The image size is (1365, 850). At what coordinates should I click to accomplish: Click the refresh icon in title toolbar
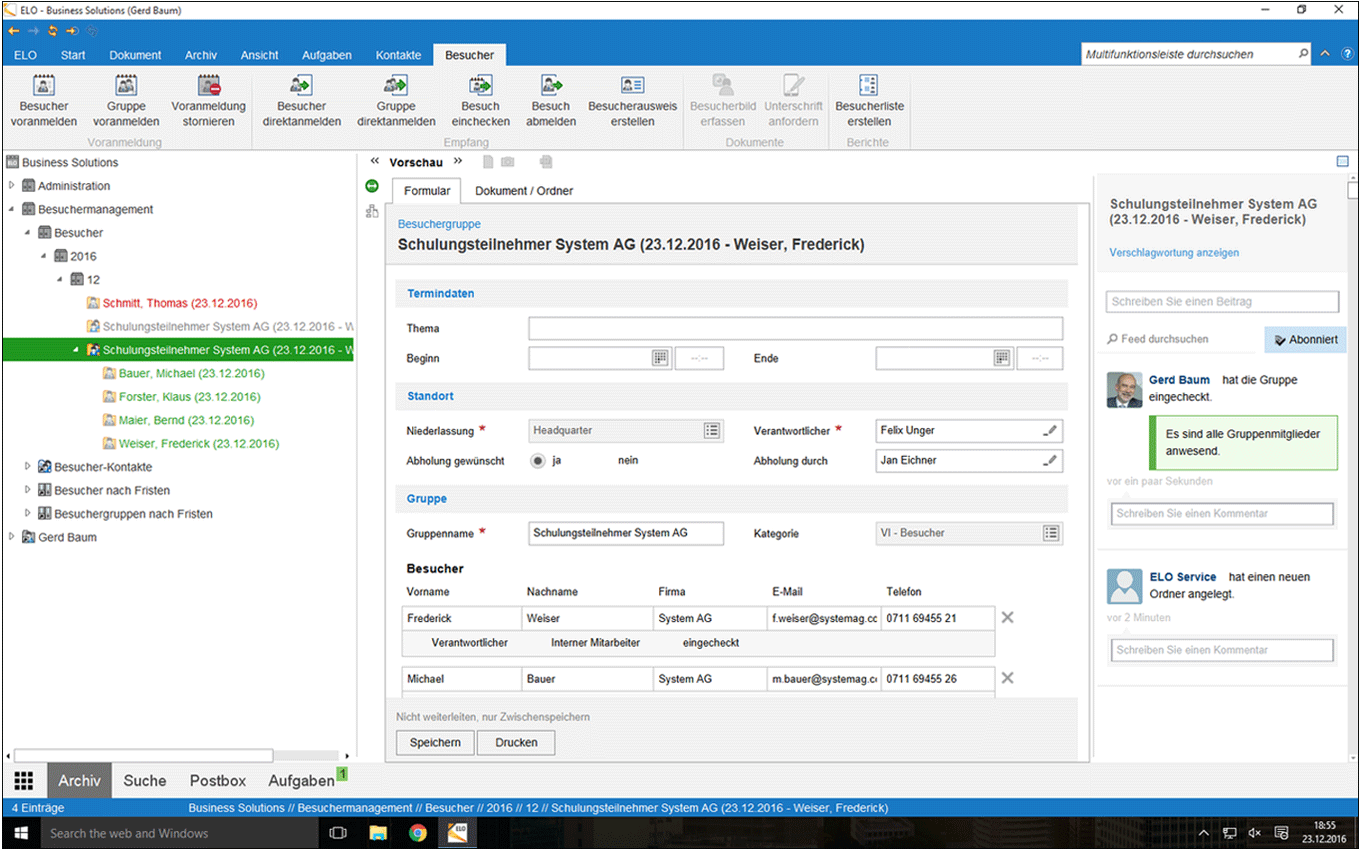pos(53,31)
